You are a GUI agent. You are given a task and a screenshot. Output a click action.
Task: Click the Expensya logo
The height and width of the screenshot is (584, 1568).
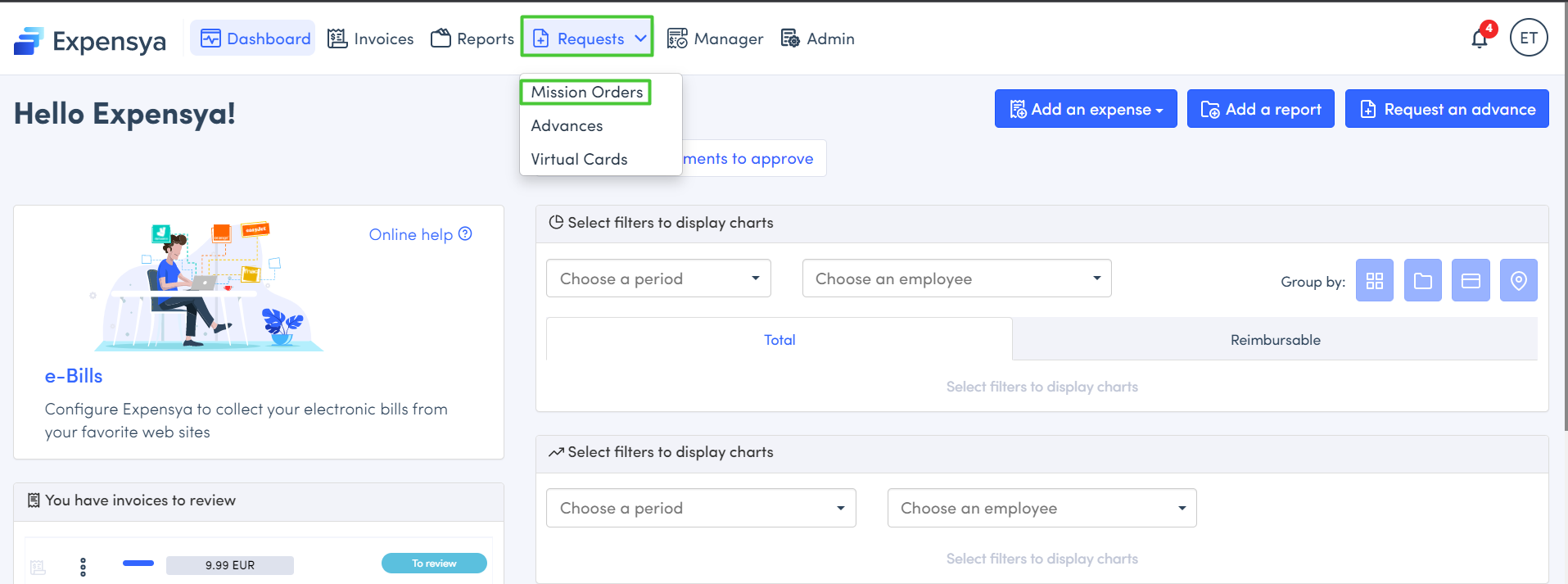click(89, 40)
